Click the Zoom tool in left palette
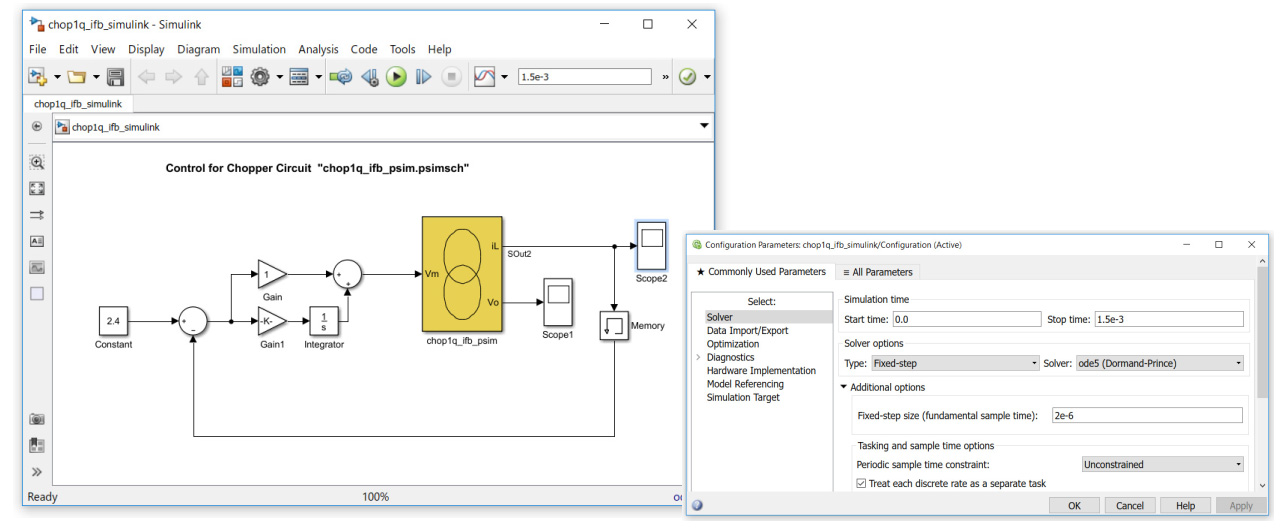This screenshot has height=528, width=1282. [x=37, y=162]
